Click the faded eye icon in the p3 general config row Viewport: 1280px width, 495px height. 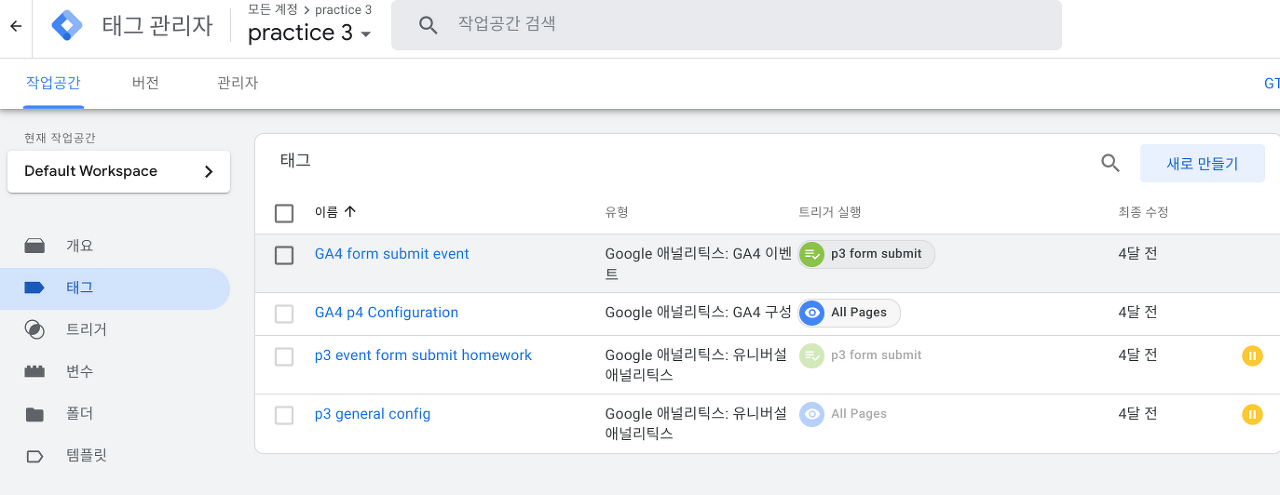coord(812,414)
